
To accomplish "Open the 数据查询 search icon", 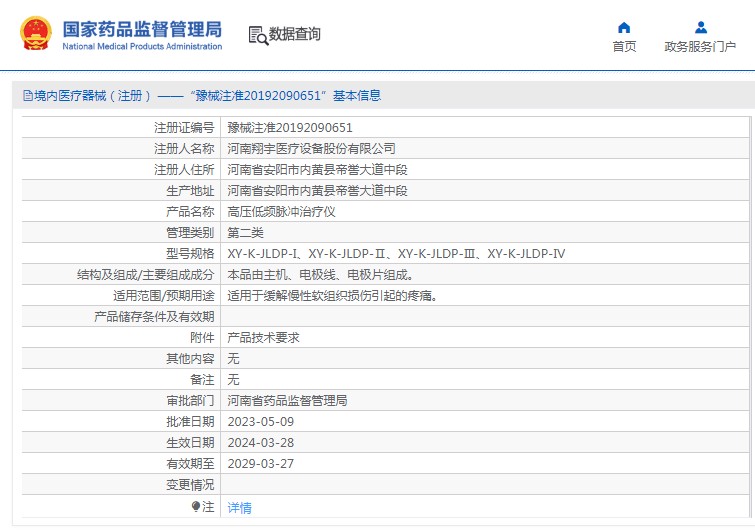I will point(258,36).
